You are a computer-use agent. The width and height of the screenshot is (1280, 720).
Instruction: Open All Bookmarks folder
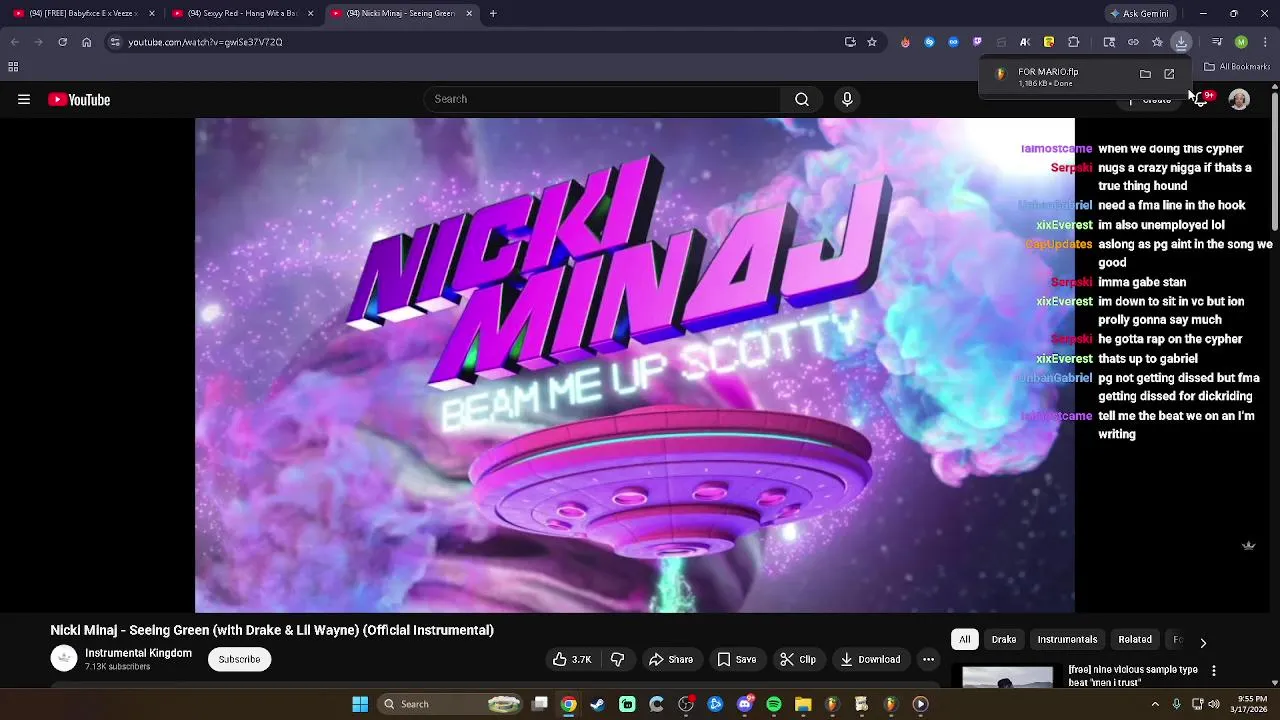(1237, 67)
